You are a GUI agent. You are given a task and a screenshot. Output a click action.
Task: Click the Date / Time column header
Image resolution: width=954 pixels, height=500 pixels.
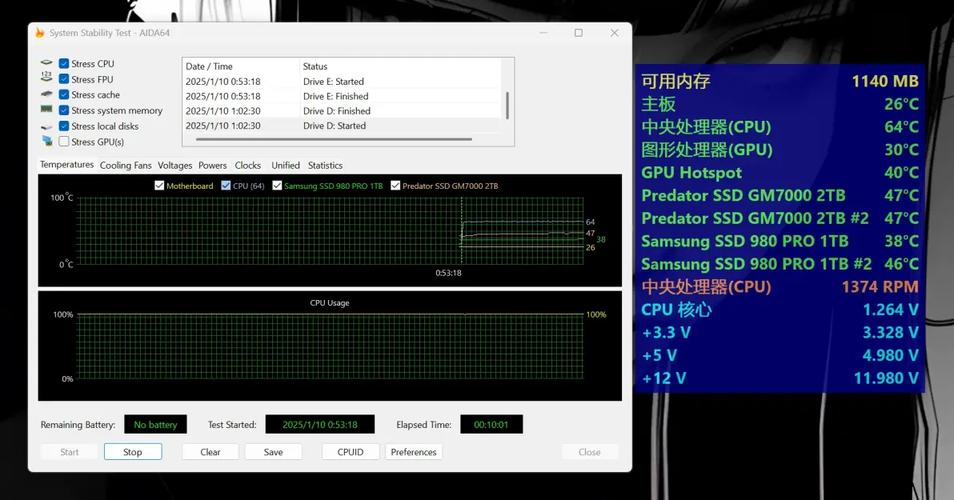(241, 66)
